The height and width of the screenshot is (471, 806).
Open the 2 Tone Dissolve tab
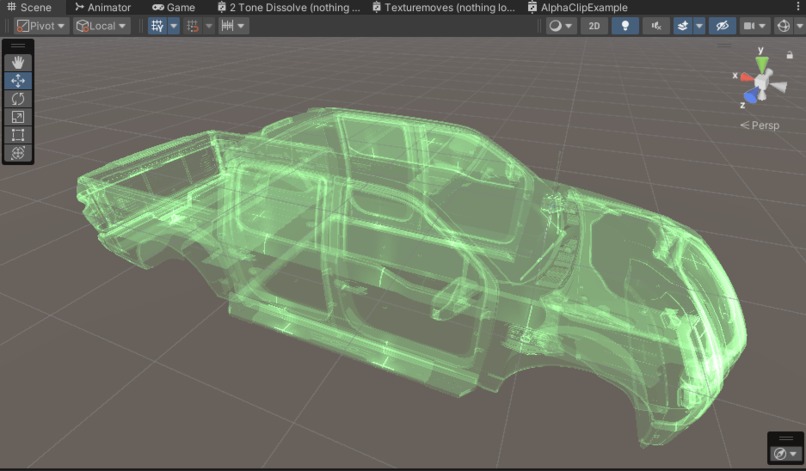coord(288,7)
